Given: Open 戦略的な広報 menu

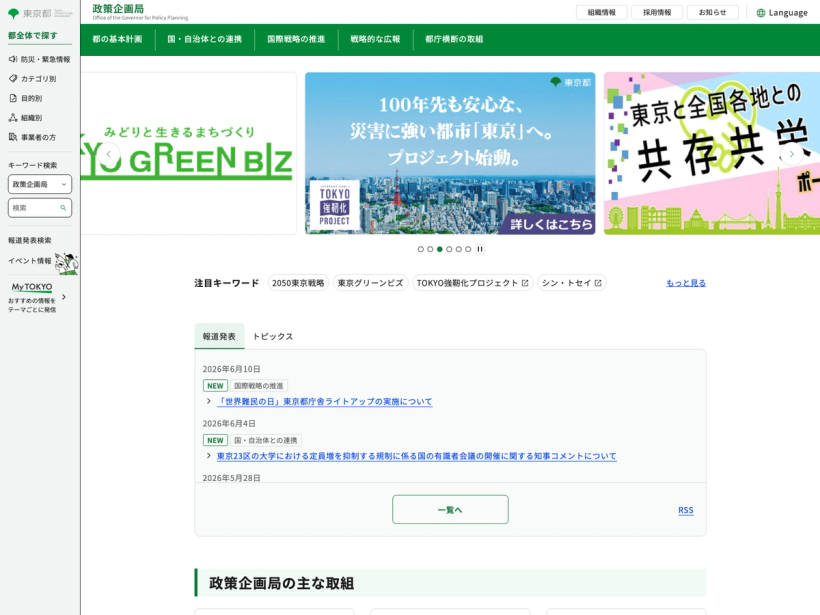Looking at the screenshot, I should tap(375, 39).
